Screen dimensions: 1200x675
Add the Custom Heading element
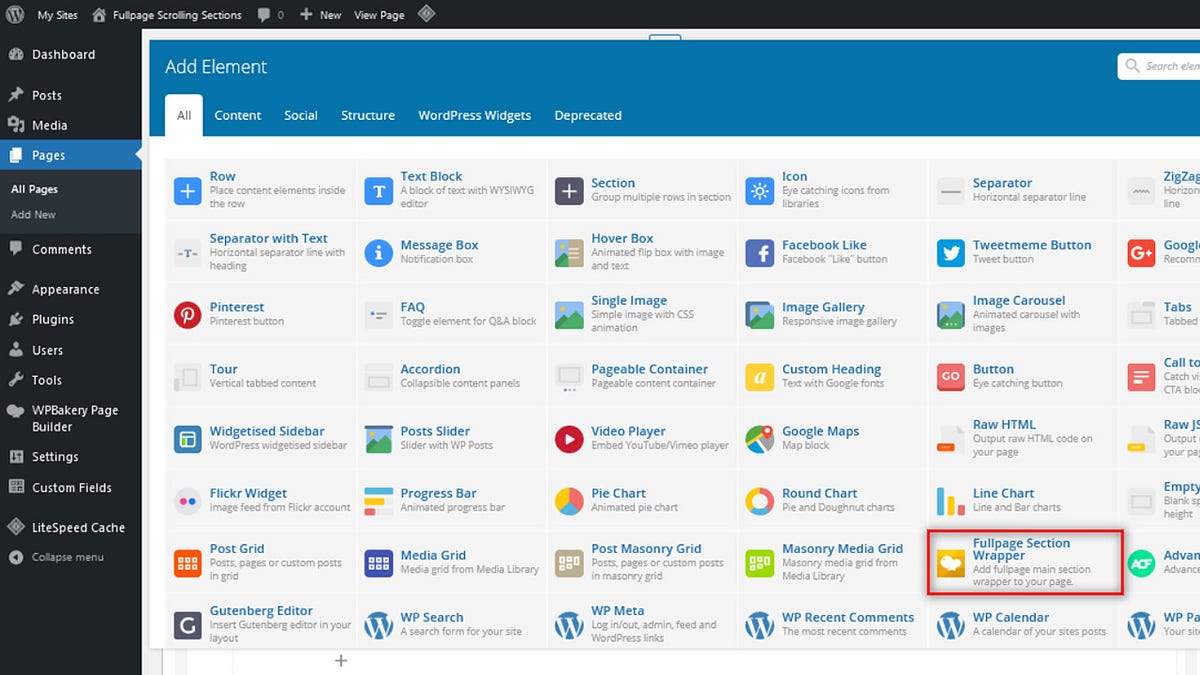(x=832, y=376)
